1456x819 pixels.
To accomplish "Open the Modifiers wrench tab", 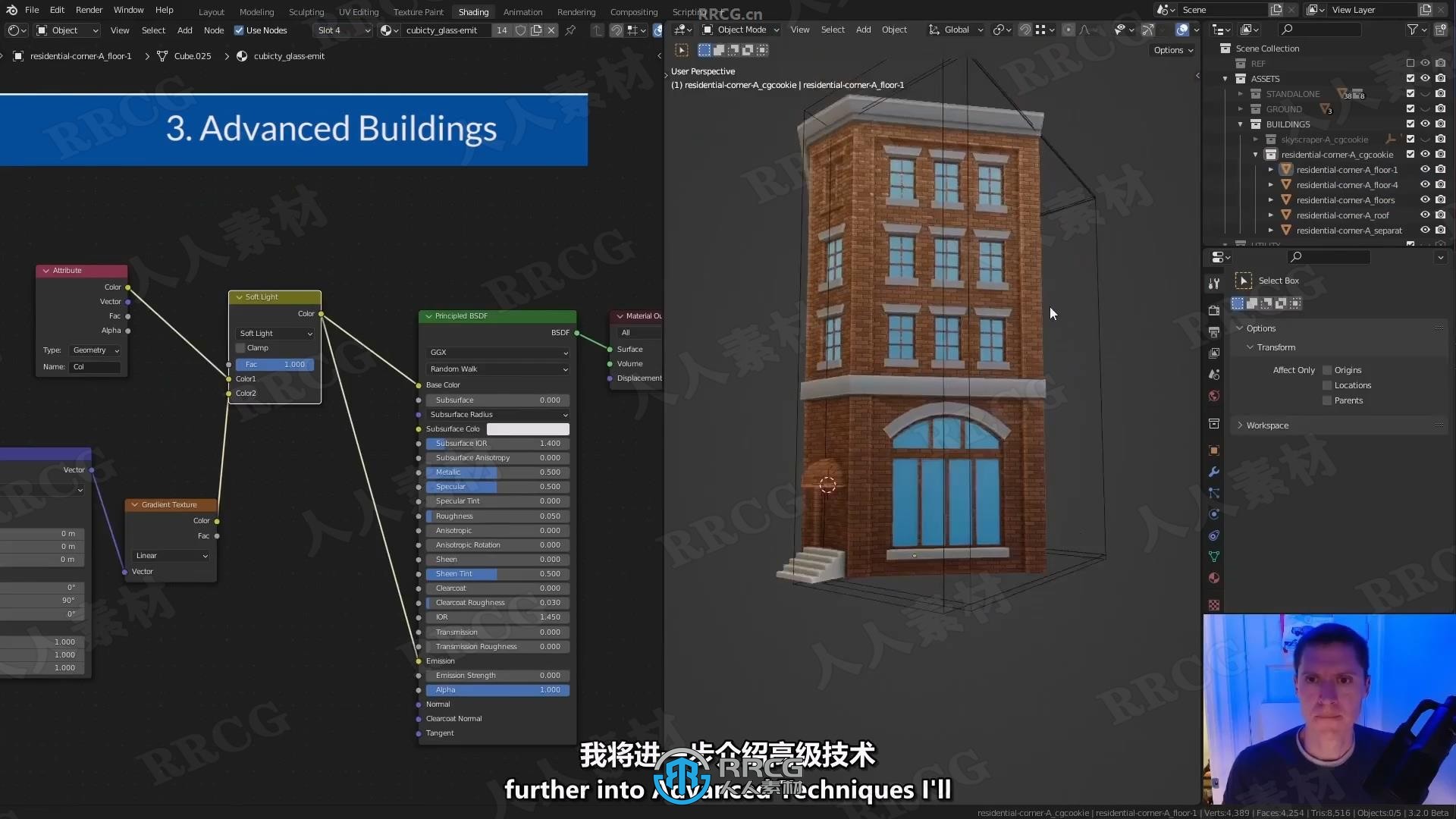I will click(1214, 472).
